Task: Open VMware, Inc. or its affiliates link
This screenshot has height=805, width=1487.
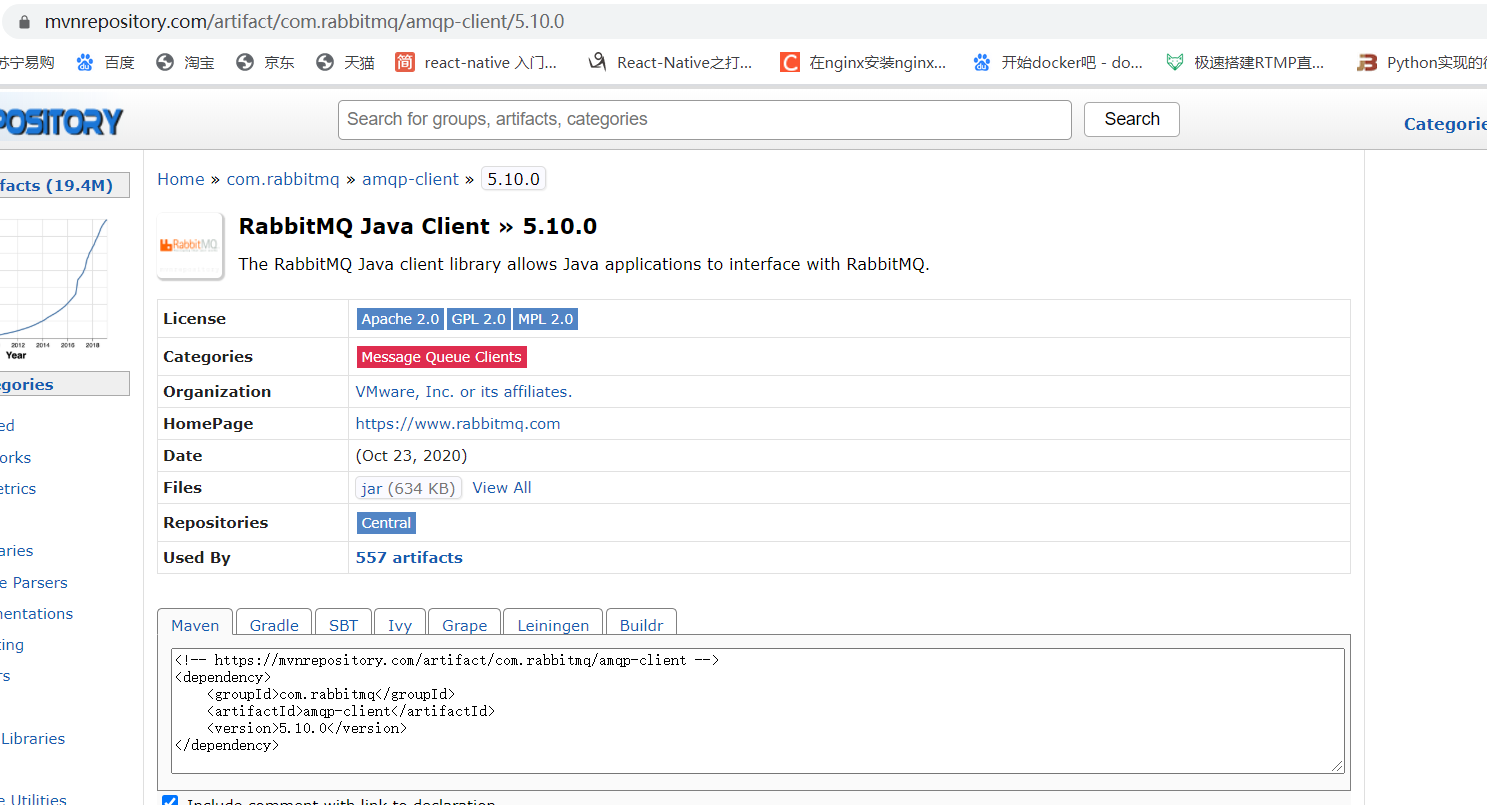Action: click(x=464, y=392)
